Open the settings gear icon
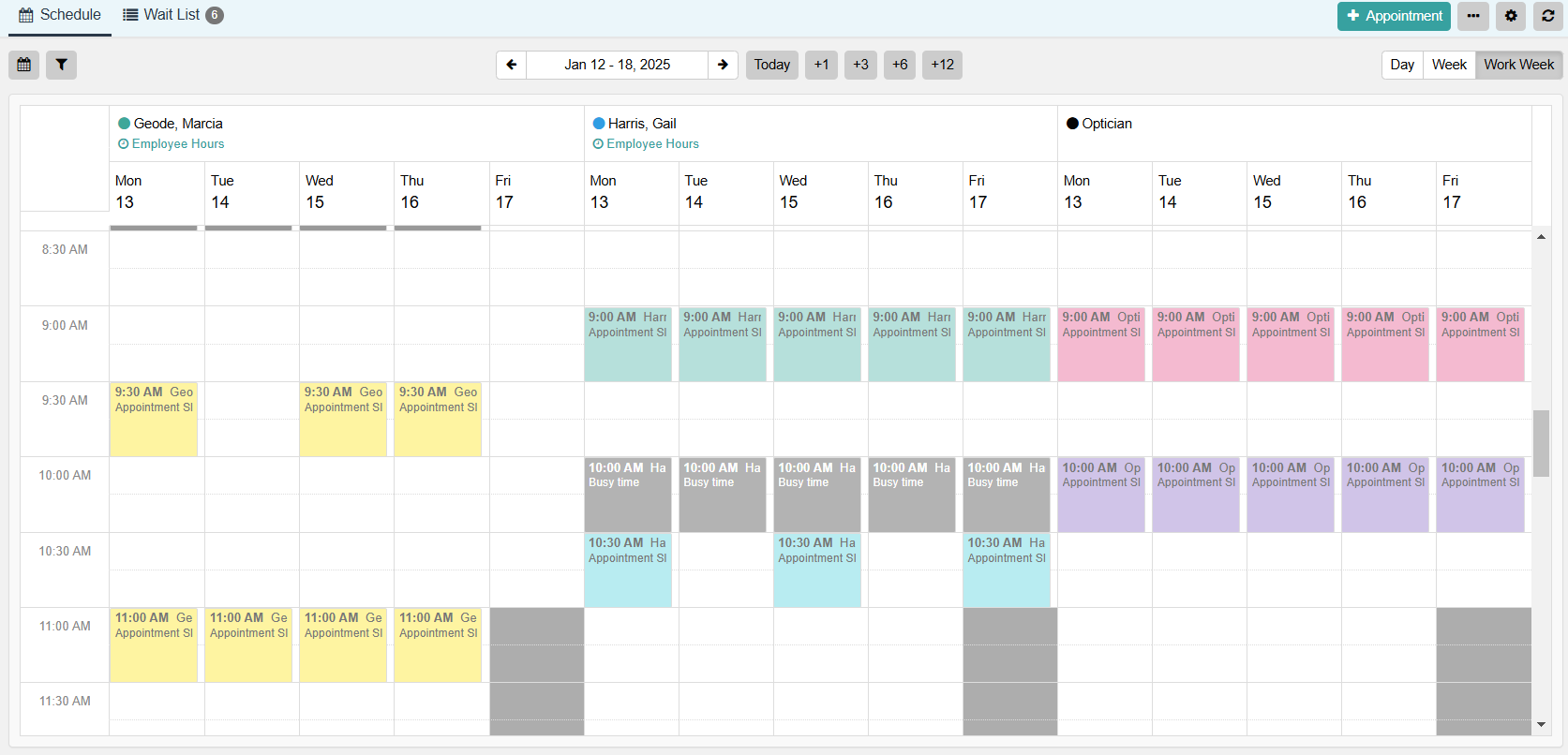The image size is (1568, 755). coord(1511,16)
